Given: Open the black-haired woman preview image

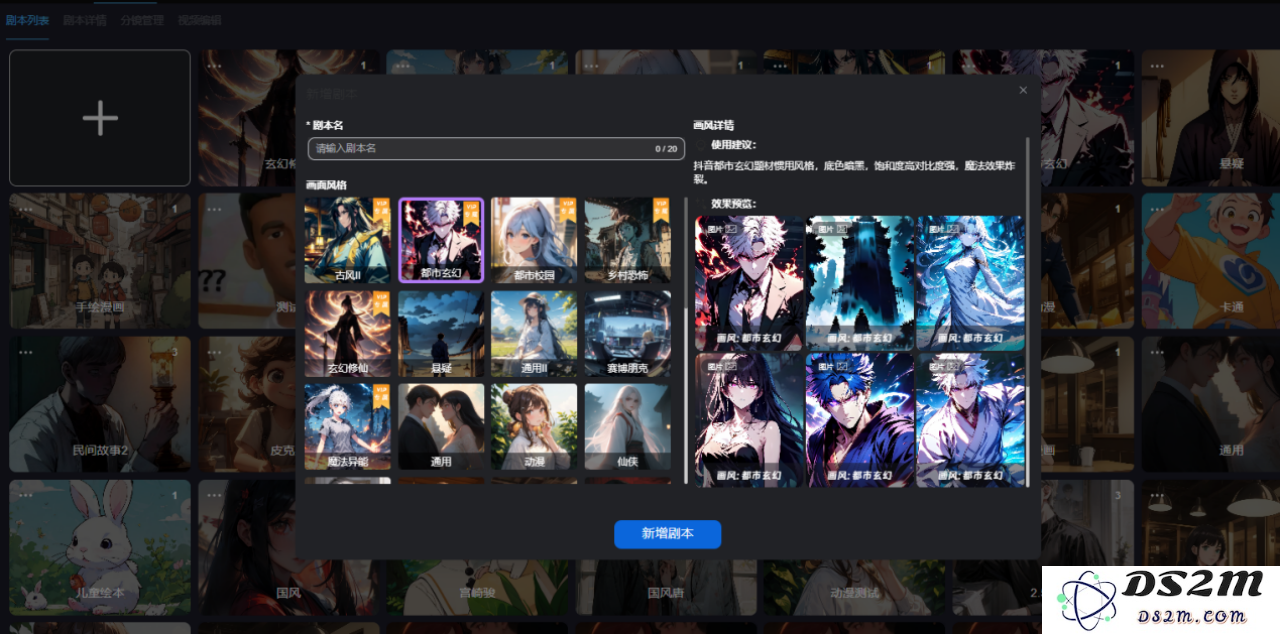Looking at the screenshot, I should pyautogui.click(x=749, y=420).
